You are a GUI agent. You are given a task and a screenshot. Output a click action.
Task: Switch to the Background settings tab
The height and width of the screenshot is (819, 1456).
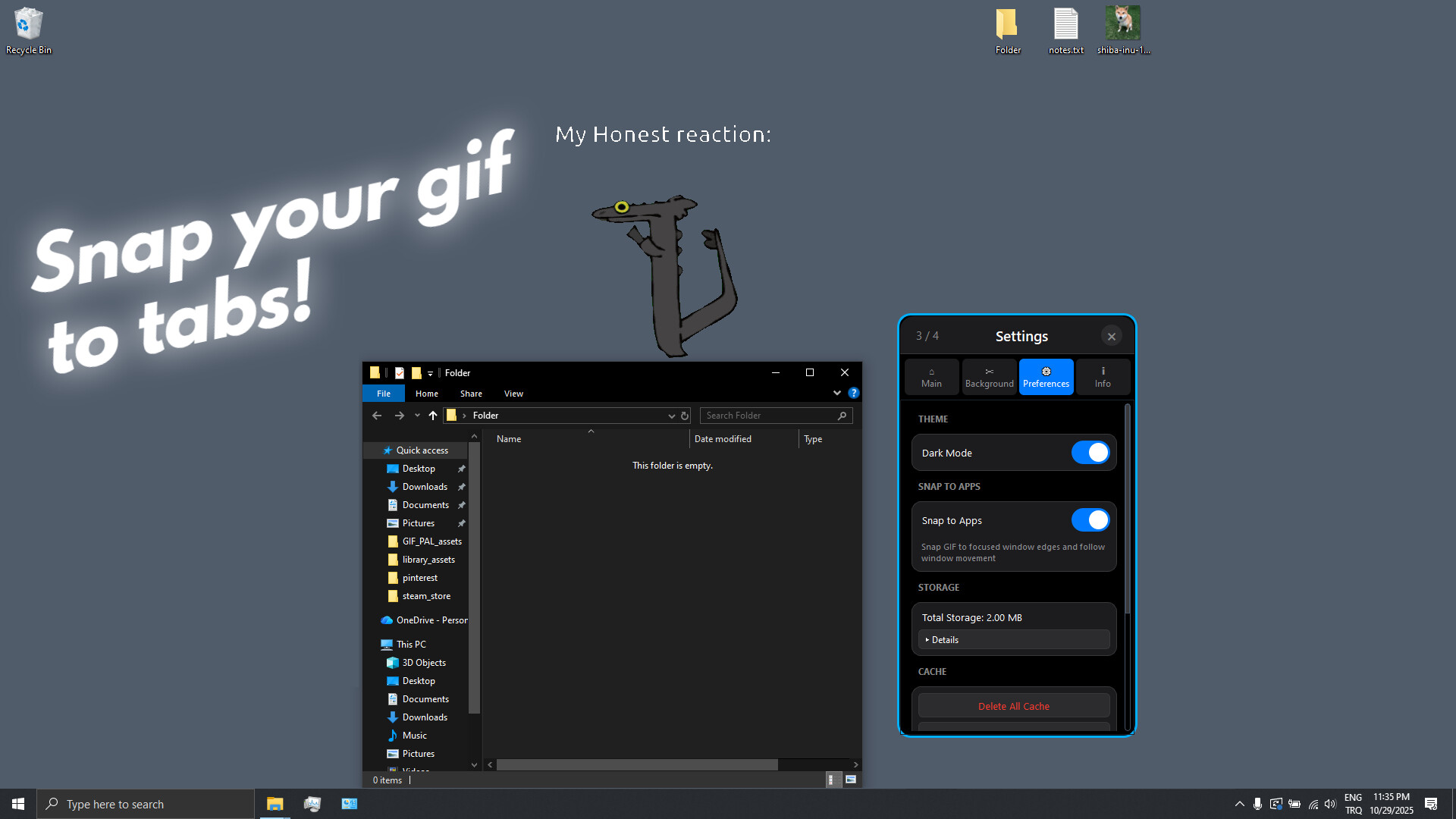989,376
